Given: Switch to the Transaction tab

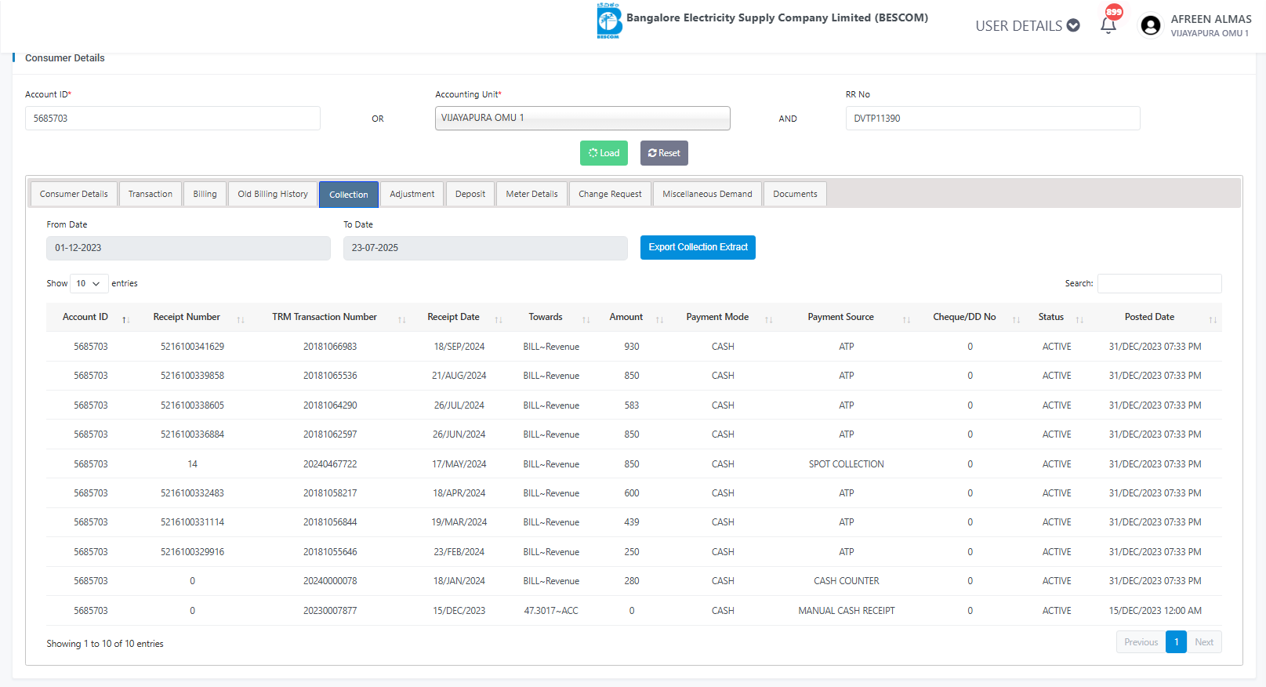Looking at the screenshot, I should pos(150,194).
